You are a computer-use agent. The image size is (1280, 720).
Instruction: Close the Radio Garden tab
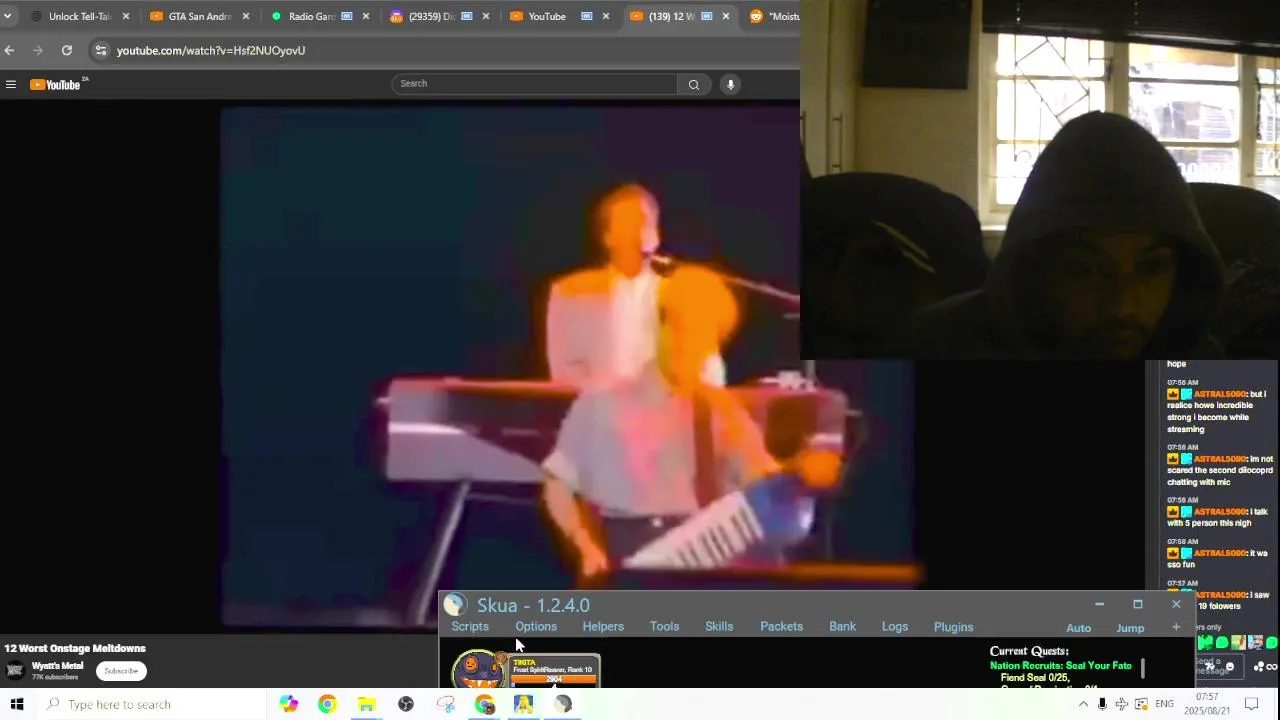click(x=365, y=16)
